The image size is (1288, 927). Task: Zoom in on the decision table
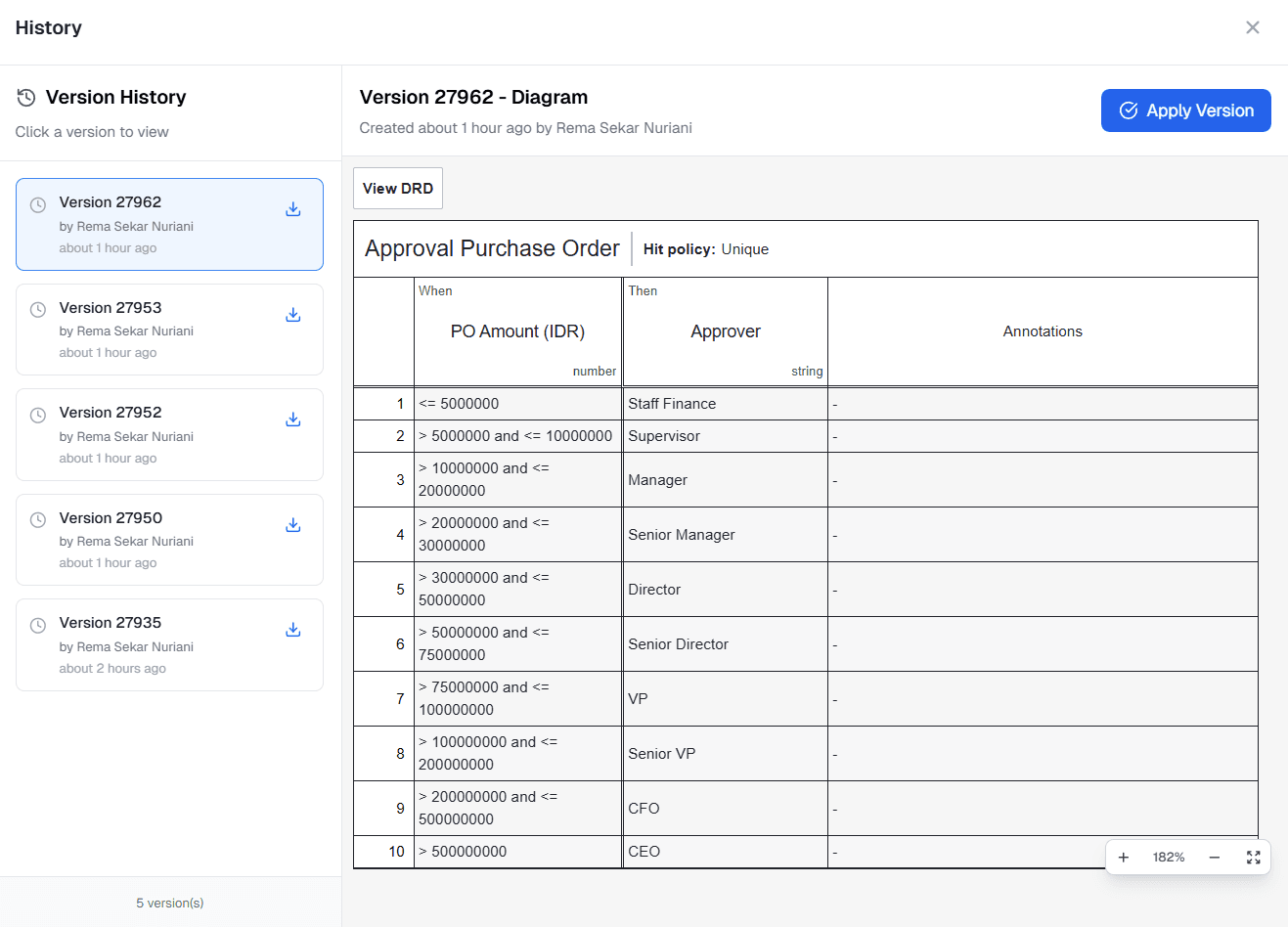1123,857
